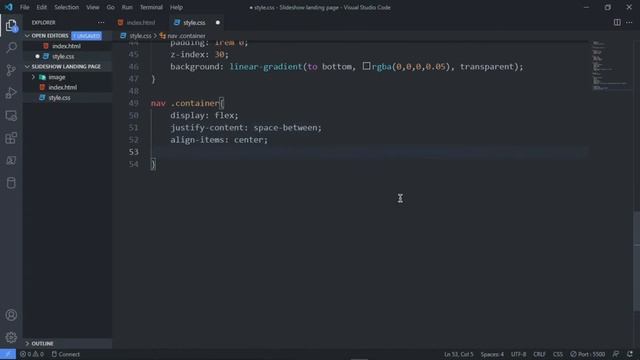Click the feedback icon in status bar
Image resolution: width=640 pixels, height=360 pixels.
pyautogui.click(x=616, y=354)
